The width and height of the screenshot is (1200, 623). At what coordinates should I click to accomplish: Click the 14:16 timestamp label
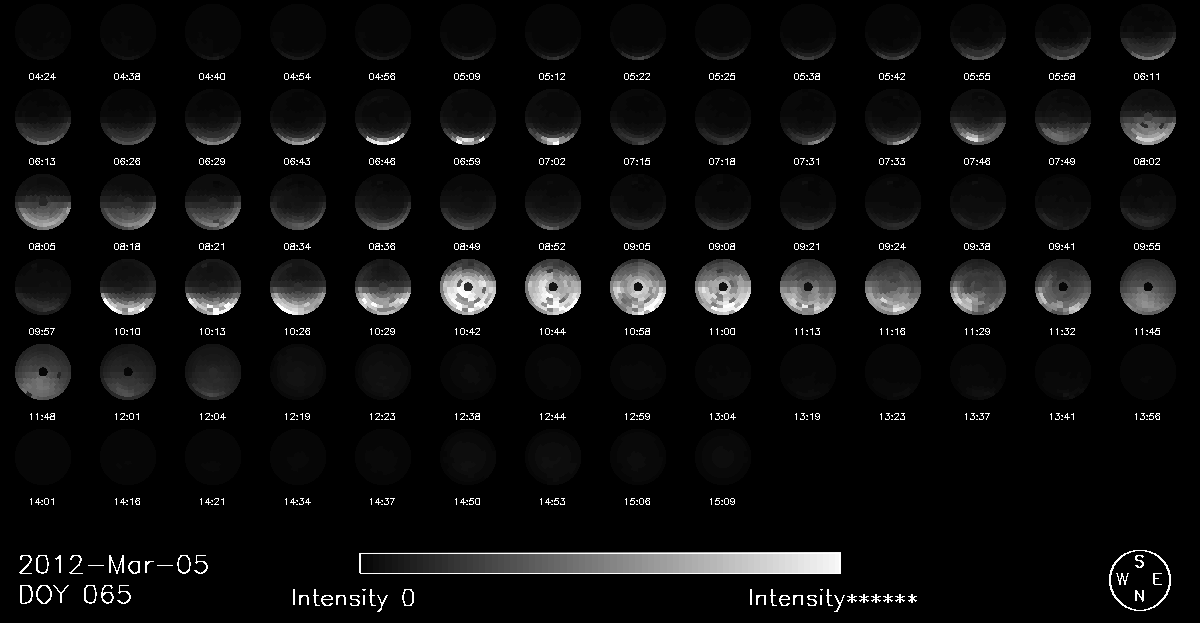coord(128,501)
